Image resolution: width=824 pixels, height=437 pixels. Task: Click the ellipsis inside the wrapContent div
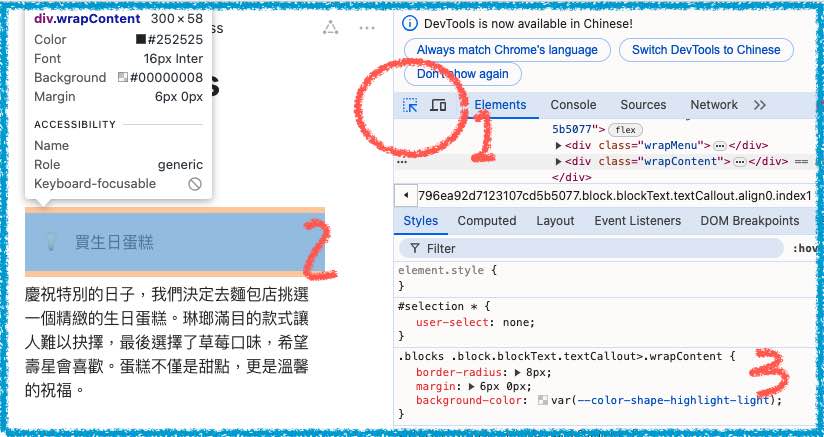coord(741,162)
